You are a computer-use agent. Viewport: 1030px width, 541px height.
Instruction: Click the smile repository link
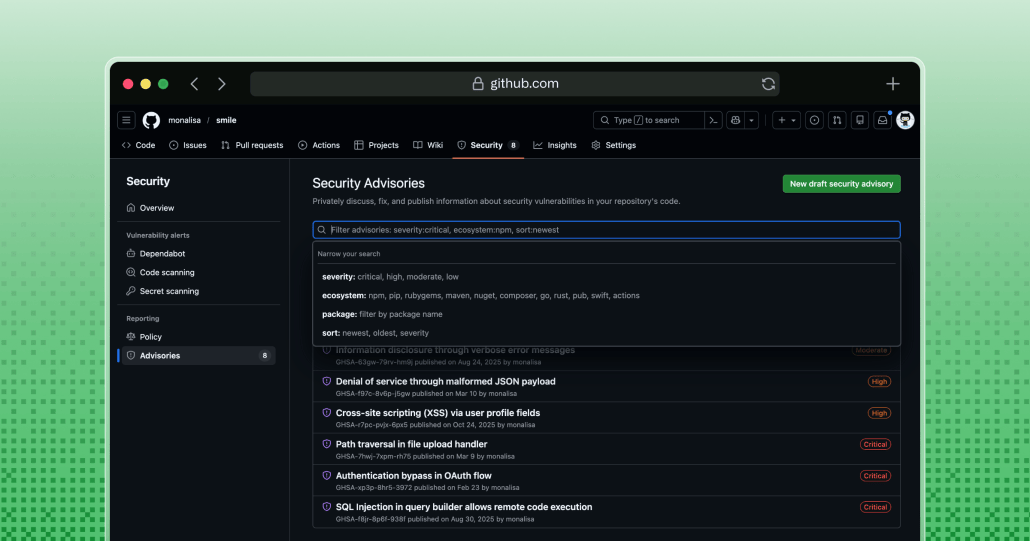pos(226,120)
